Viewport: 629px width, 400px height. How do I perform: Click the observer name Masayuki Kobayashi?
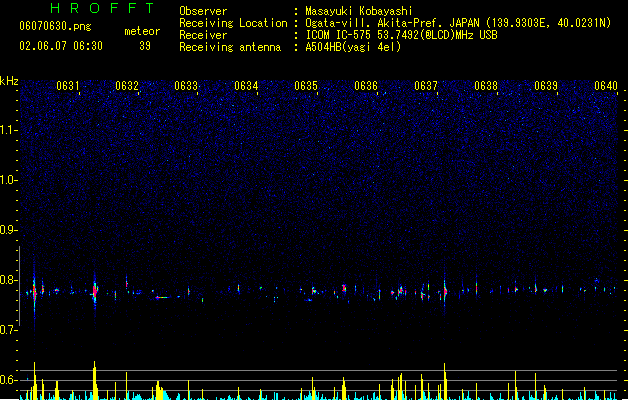[359, 11]
